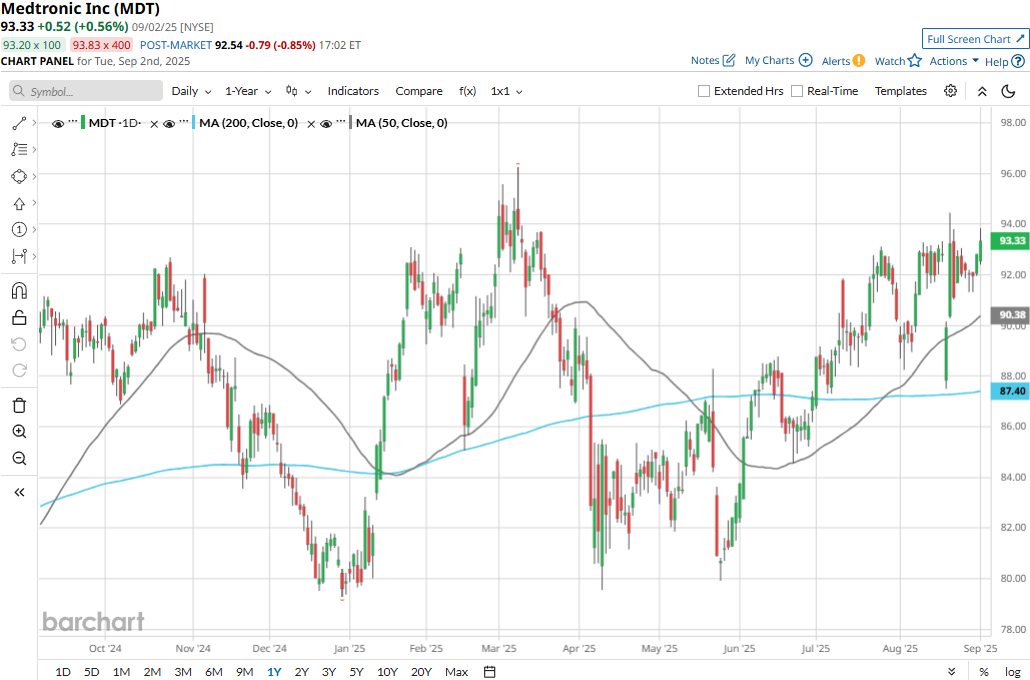The width and height of the screenshot is (1030, 680).
Task: Open the 1-Year period dropdown
Action: pyautogui.click(x=248, y=91)
